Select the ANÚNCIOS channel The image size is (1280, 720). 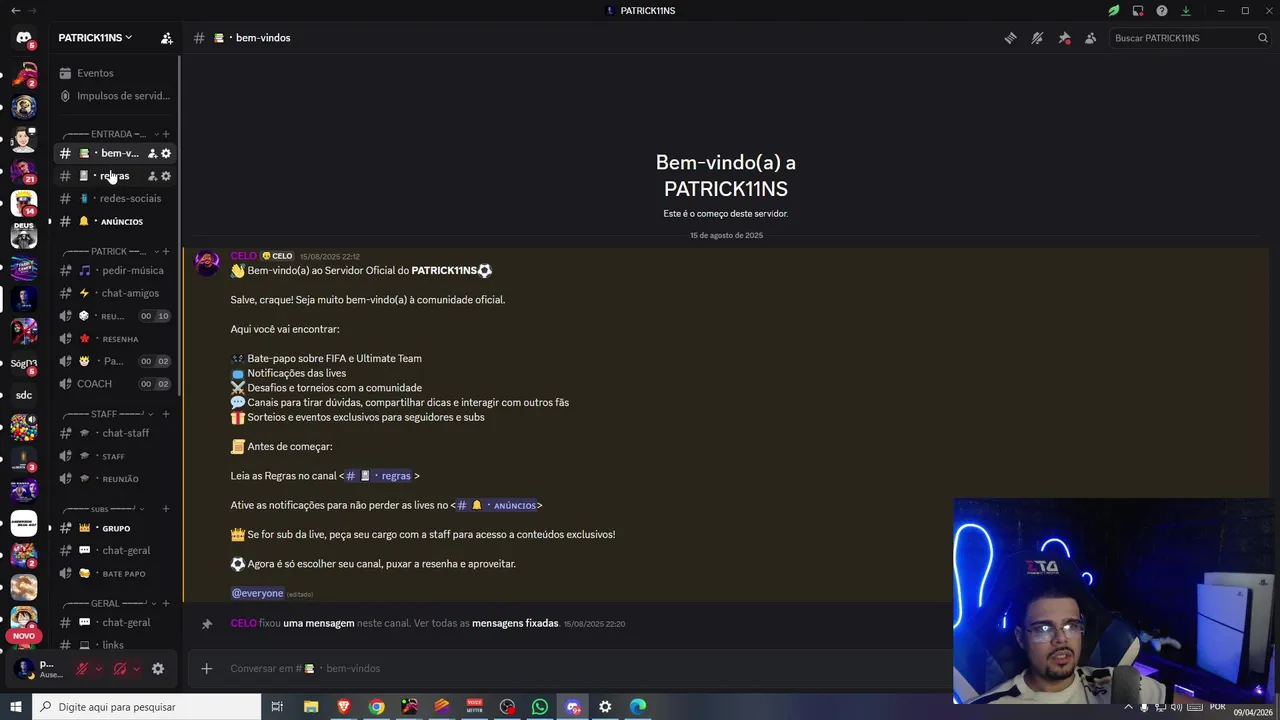tap(116, 221)
